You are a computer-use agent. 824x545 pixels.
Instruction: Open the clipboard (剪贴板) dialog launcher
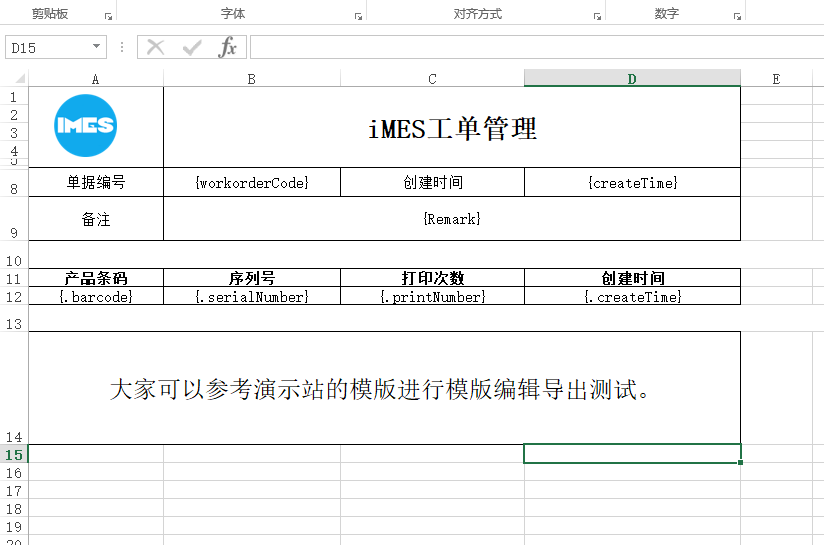click(108, 16)
